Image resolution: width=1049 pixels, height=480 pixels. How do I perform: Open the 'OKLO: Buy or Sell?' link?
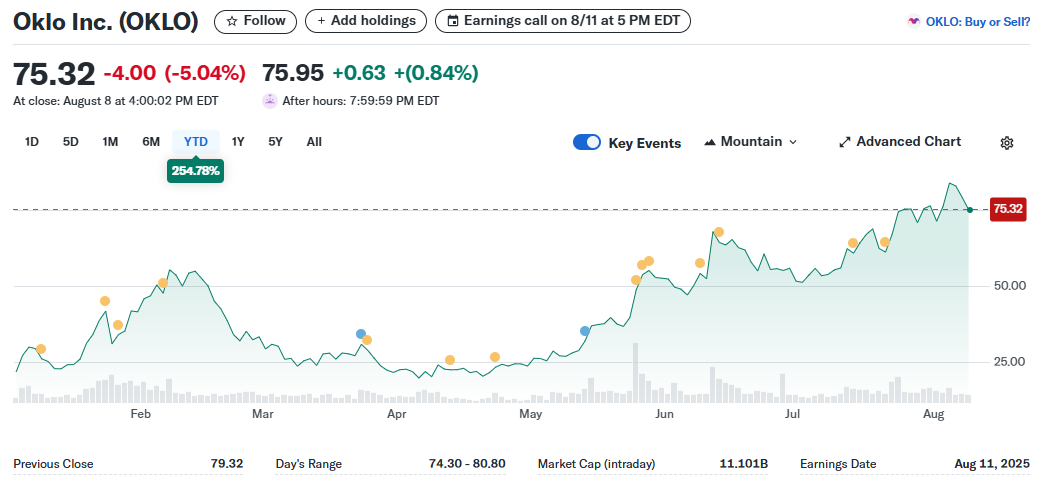pos(969,21)
